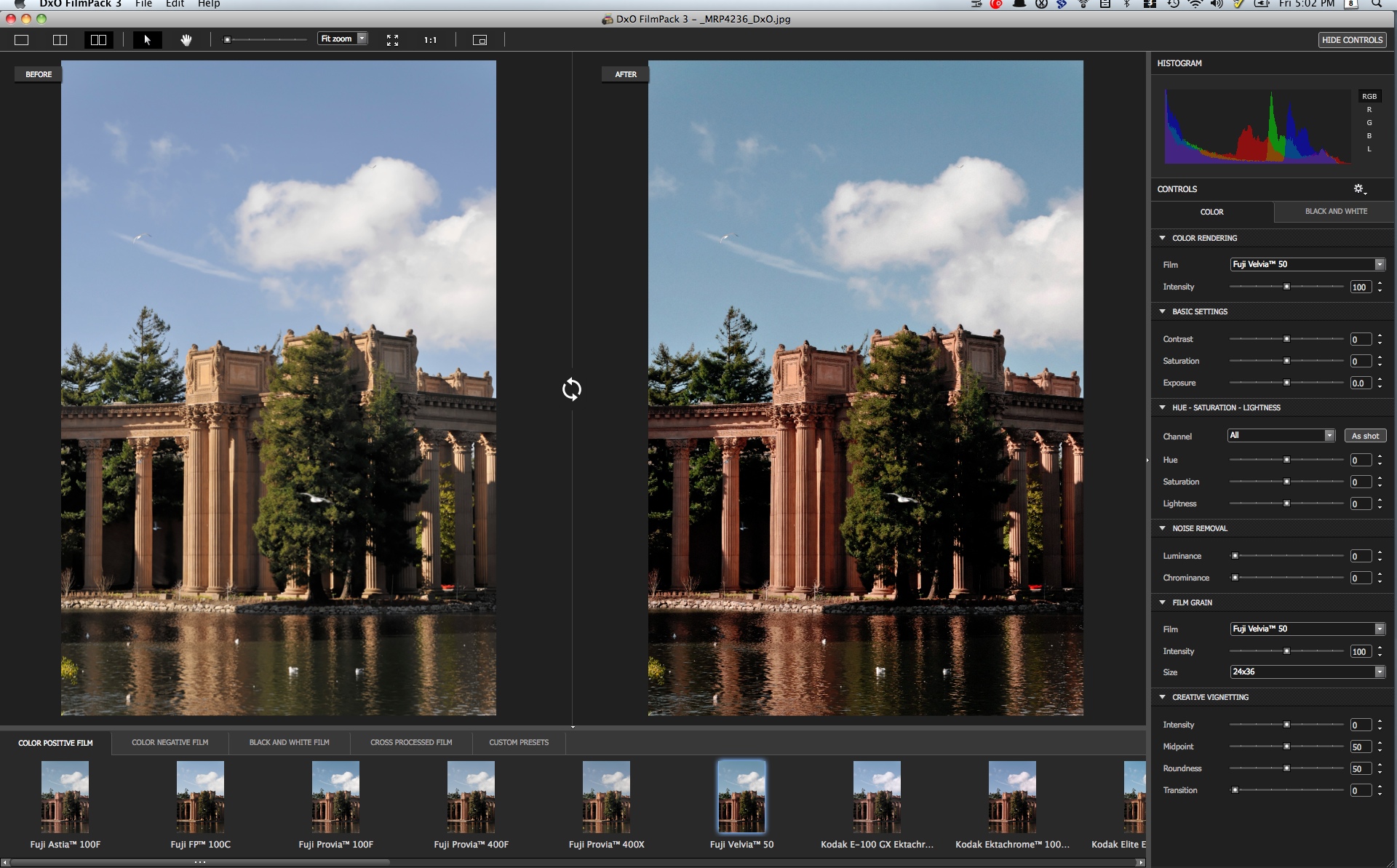Click the Hide Controls button
The image size is (1397, 868).
[1352, 40]
